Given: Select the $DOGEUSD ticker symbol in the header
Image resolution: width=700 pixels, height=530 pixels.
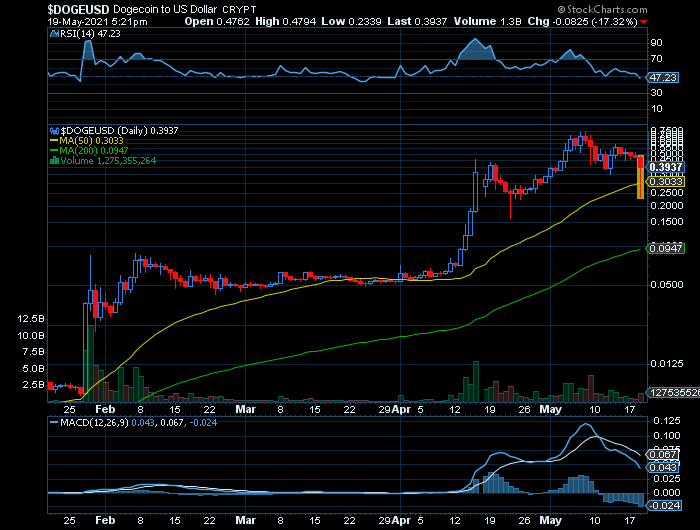Looking at the screenshot, I should point(78,9).
